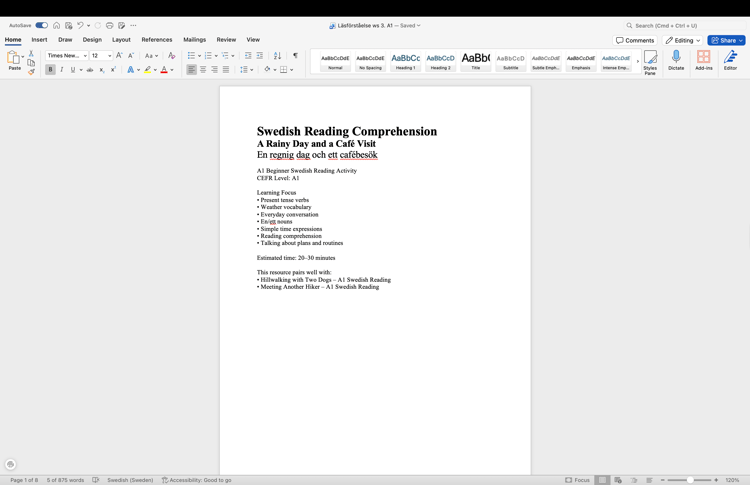Open the Editing mode dropdown
The image size is (750, 485).
(x=683, y=40)
